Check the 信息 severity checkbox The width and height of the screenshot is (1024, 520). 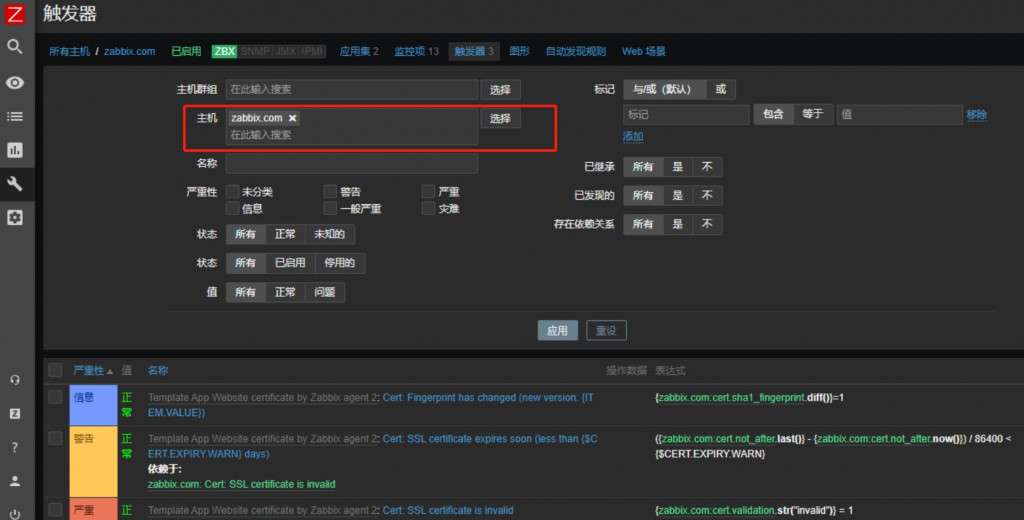pos(232,208)
